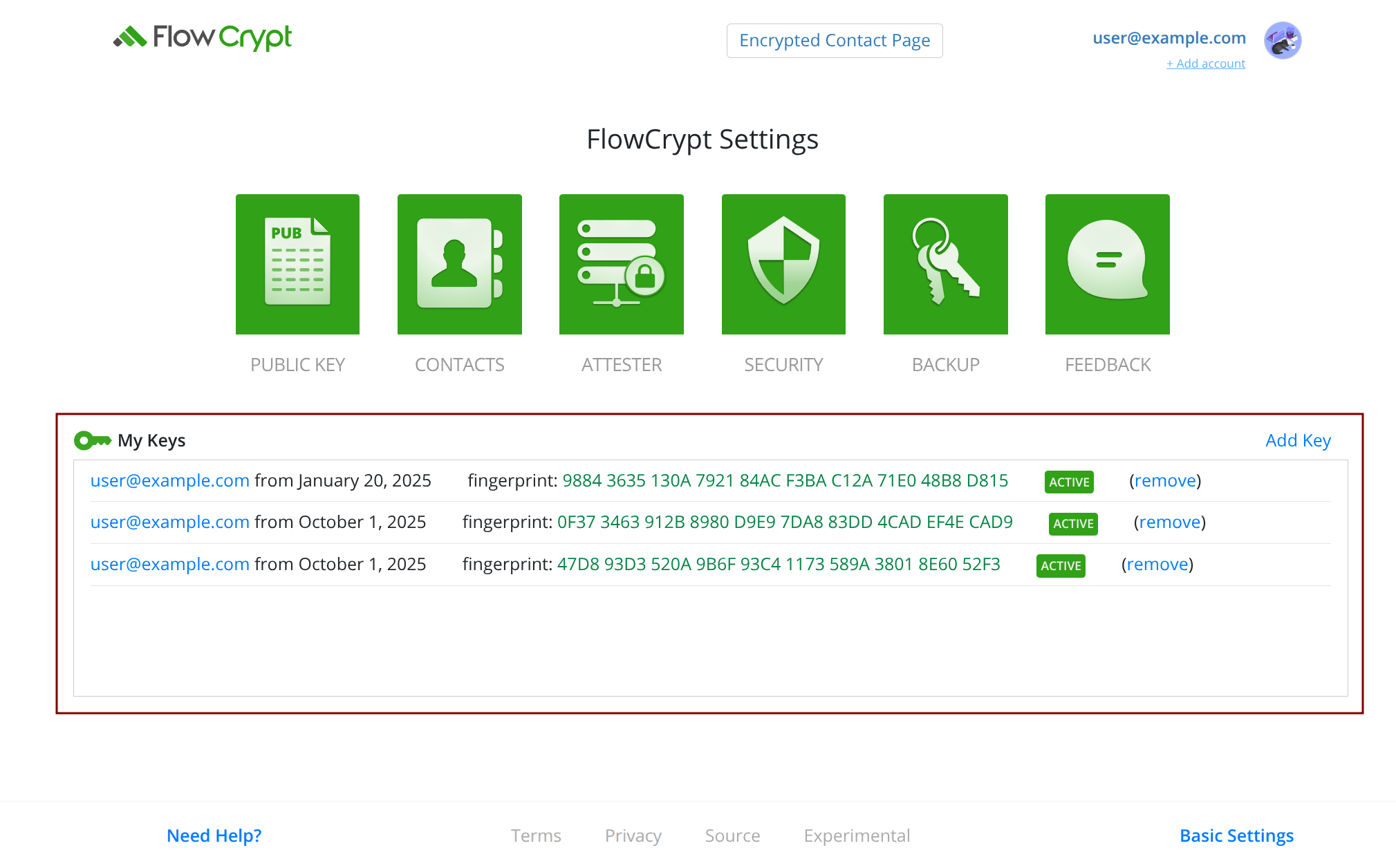Remove the key with fingerprint ending 52F3
The width and height of the screenshot is (1396, 868).
point(1157,565)
